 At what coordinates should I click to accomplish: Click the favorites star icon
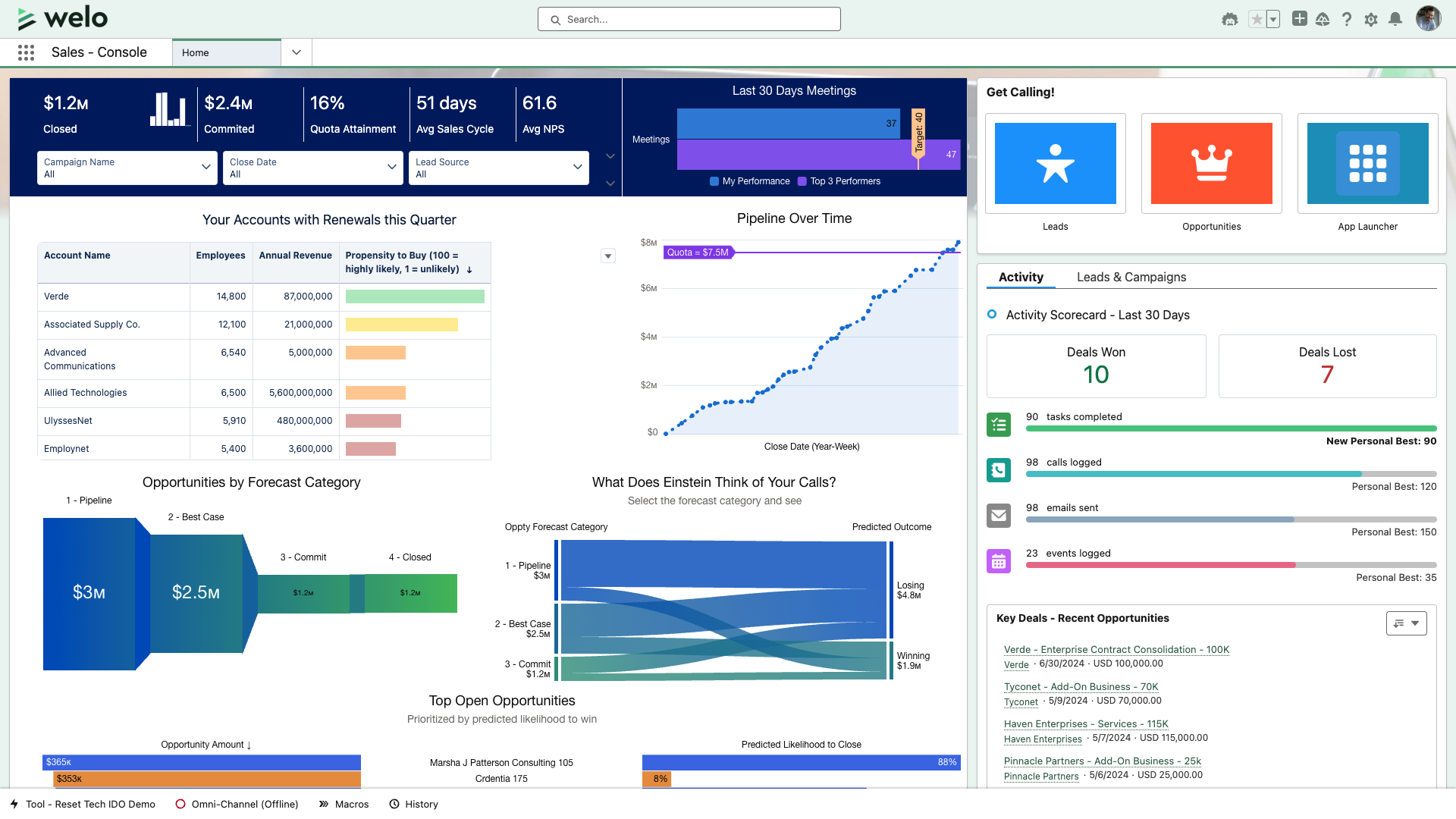pyautogui.click(x=1257, y=20)
